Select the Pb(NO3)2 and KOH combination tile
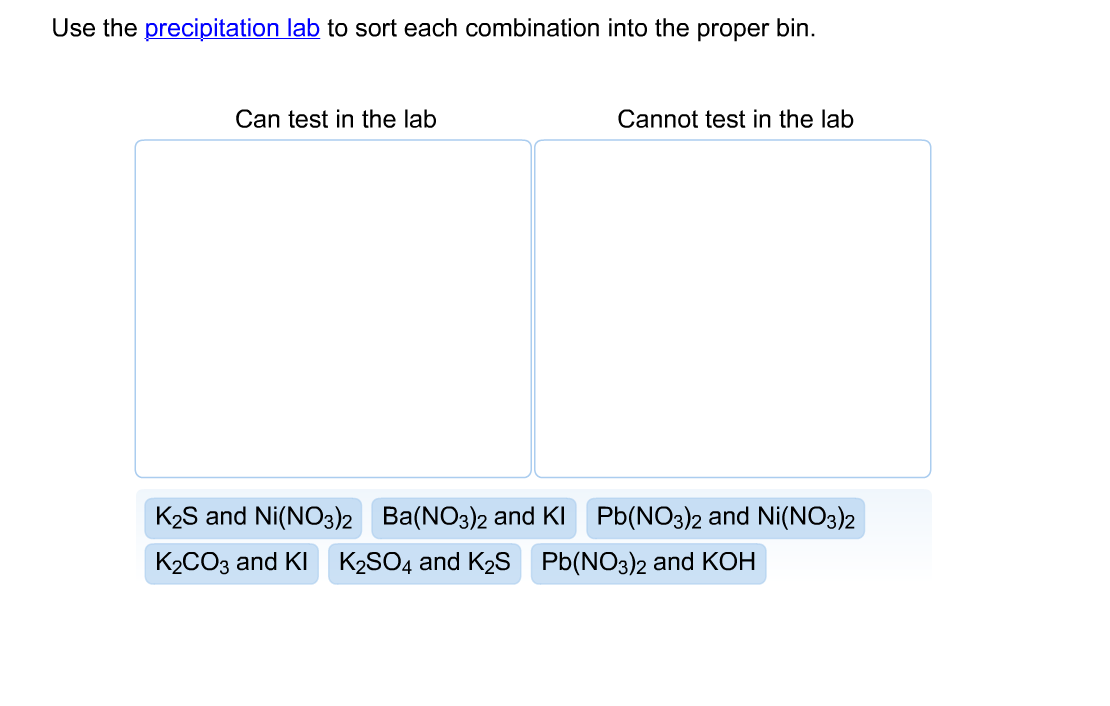This screenshot has height=706, width=1110. tap(648, 562)
